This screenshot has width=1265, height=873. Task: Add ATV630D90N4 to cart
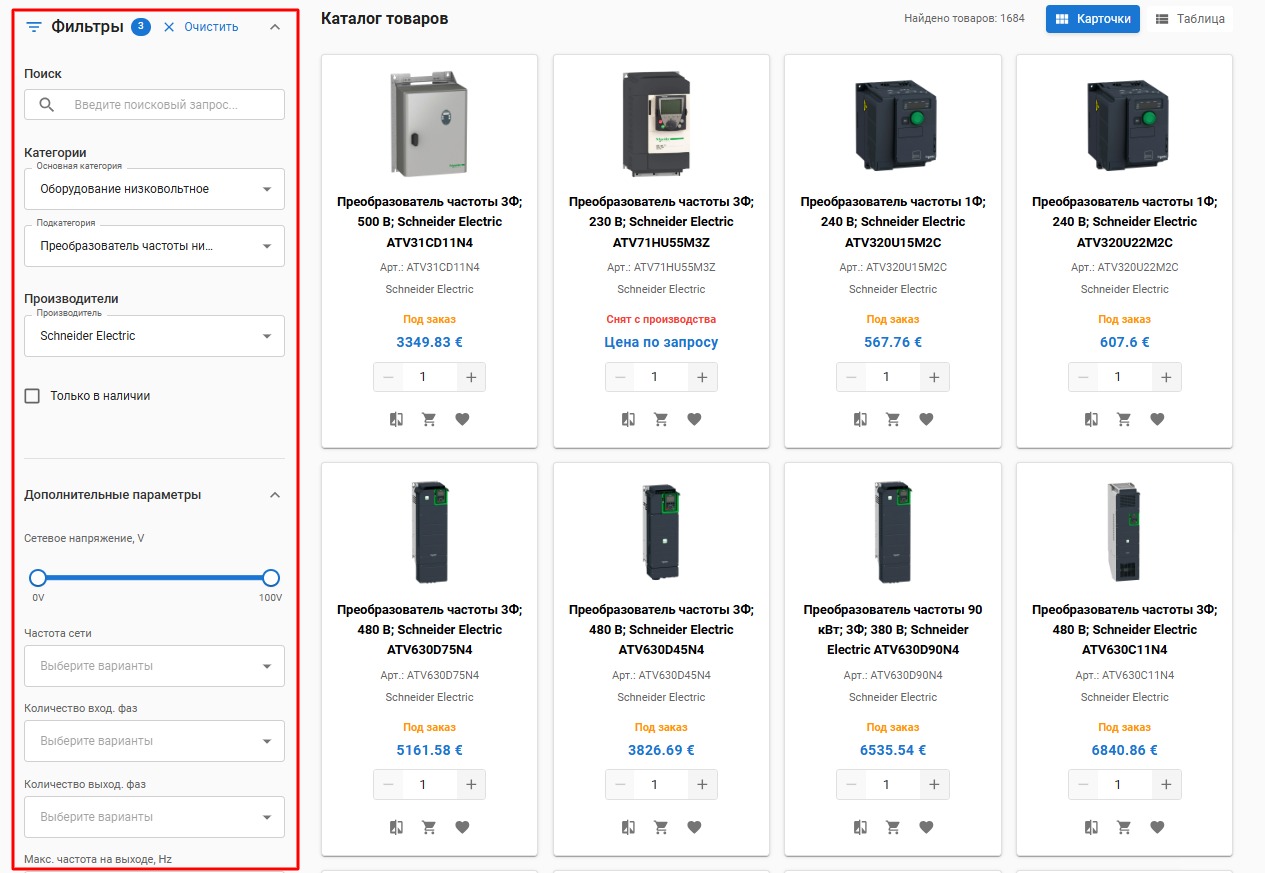(x=893, y=827)
